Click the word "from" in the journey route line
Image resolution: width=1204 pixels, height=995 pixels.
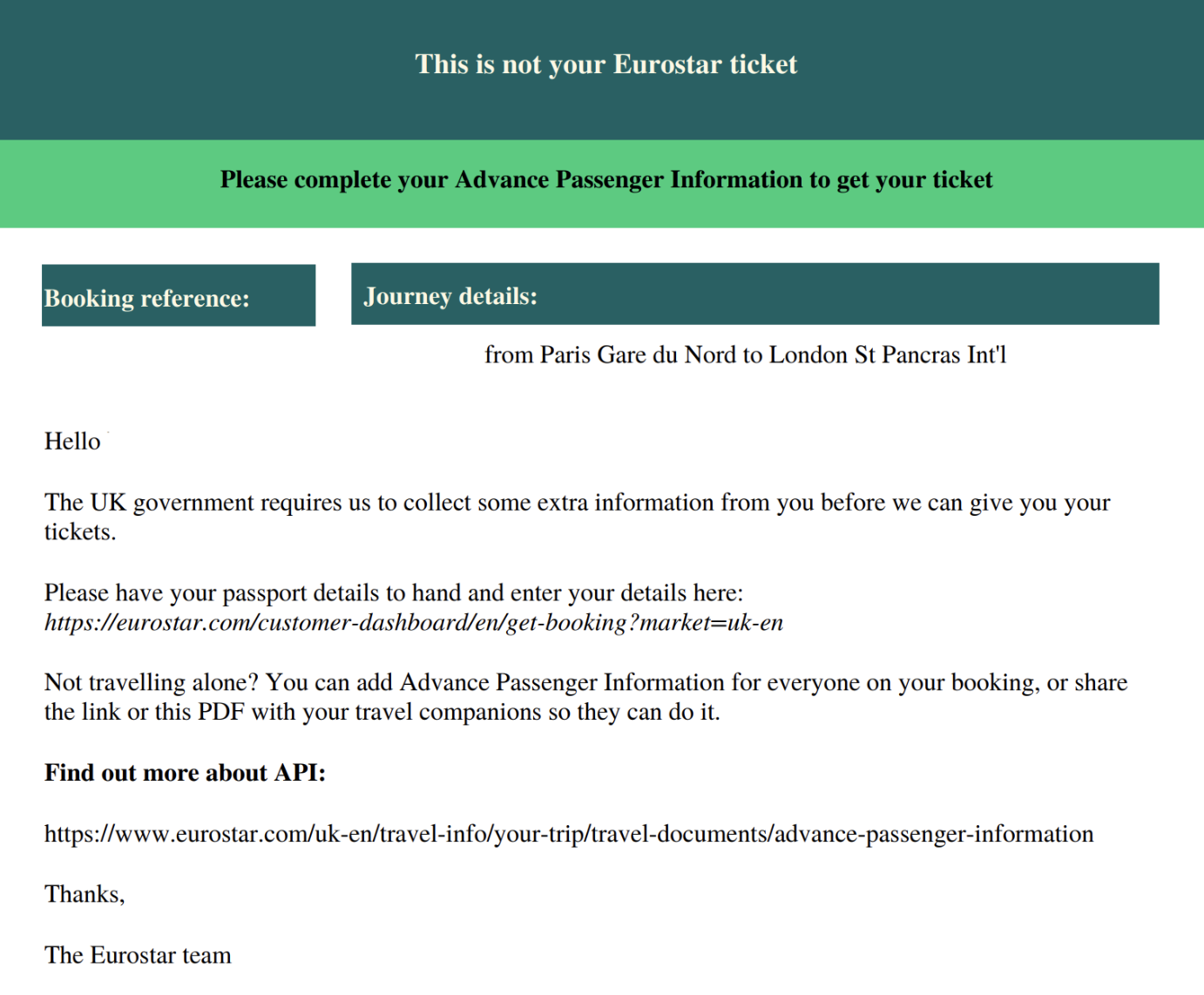tap(509, 355)
